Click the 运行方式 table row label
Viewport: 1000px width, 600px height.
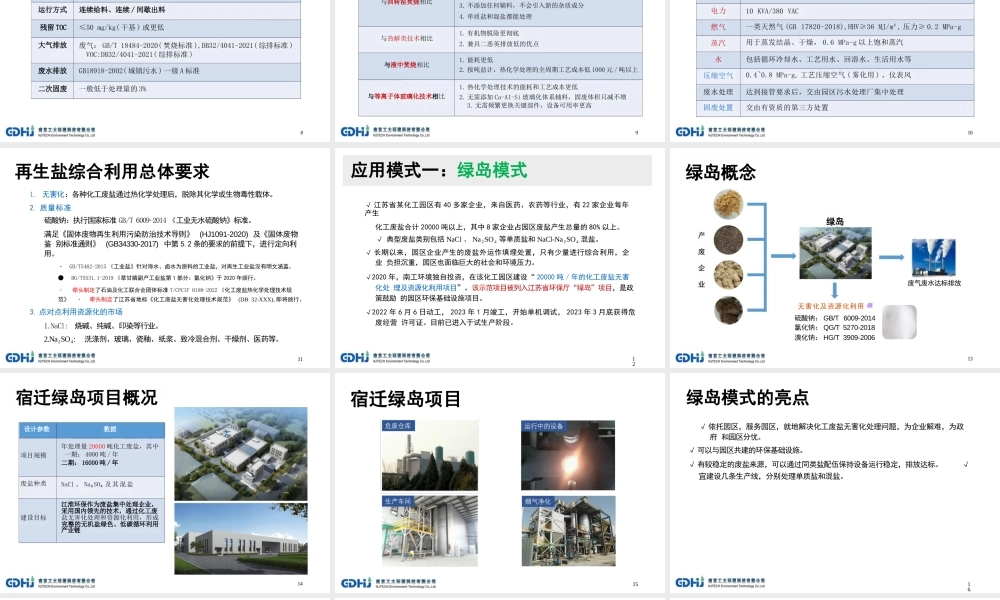click(52, 10)
